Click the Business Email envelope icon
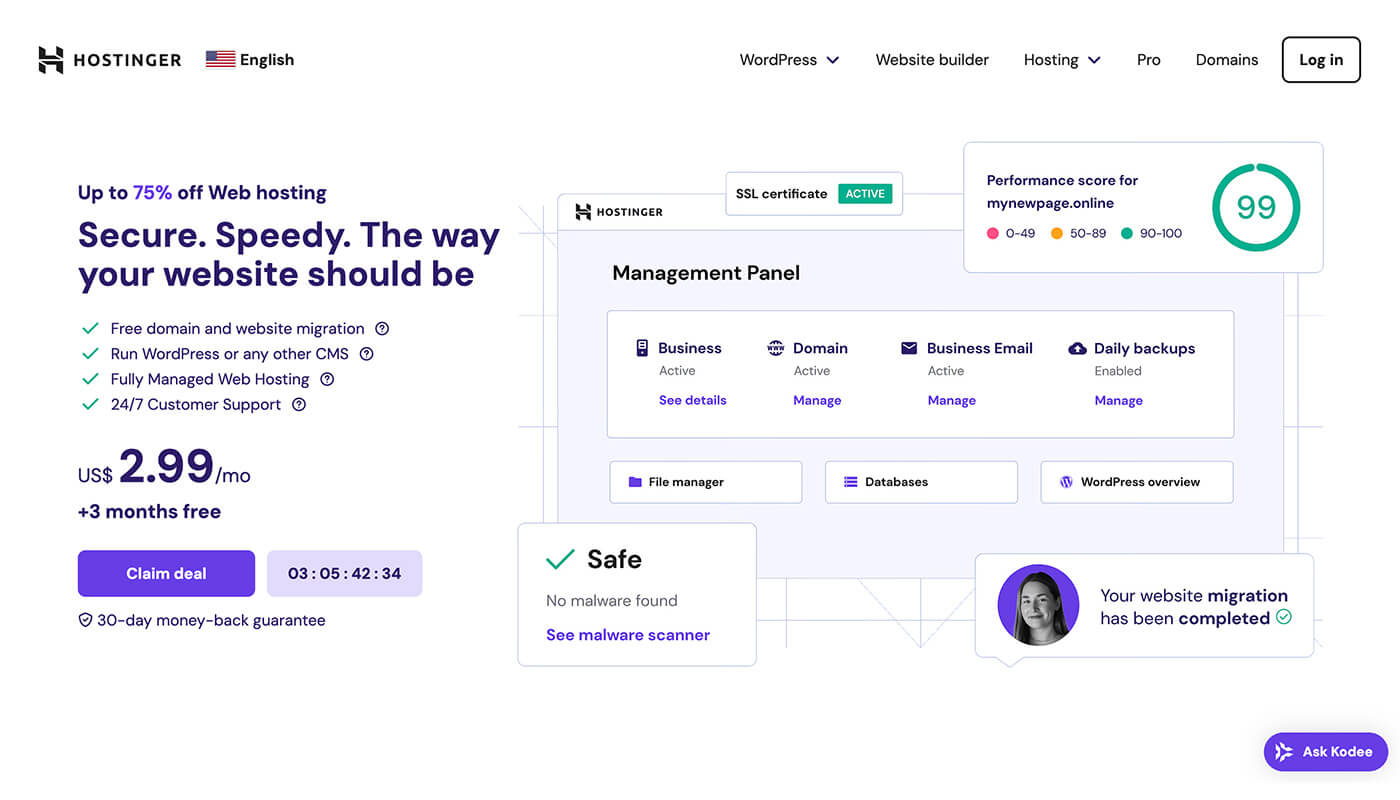 909,348
